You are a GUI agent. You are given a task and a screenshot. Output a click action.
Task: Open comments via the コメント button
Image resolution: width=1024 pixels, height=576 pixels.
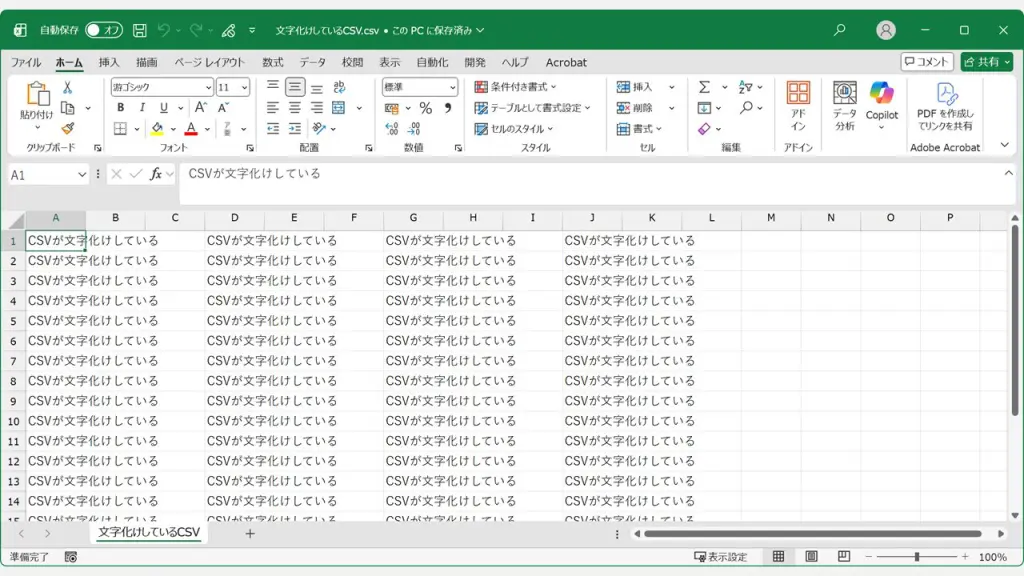click(928, 62)
